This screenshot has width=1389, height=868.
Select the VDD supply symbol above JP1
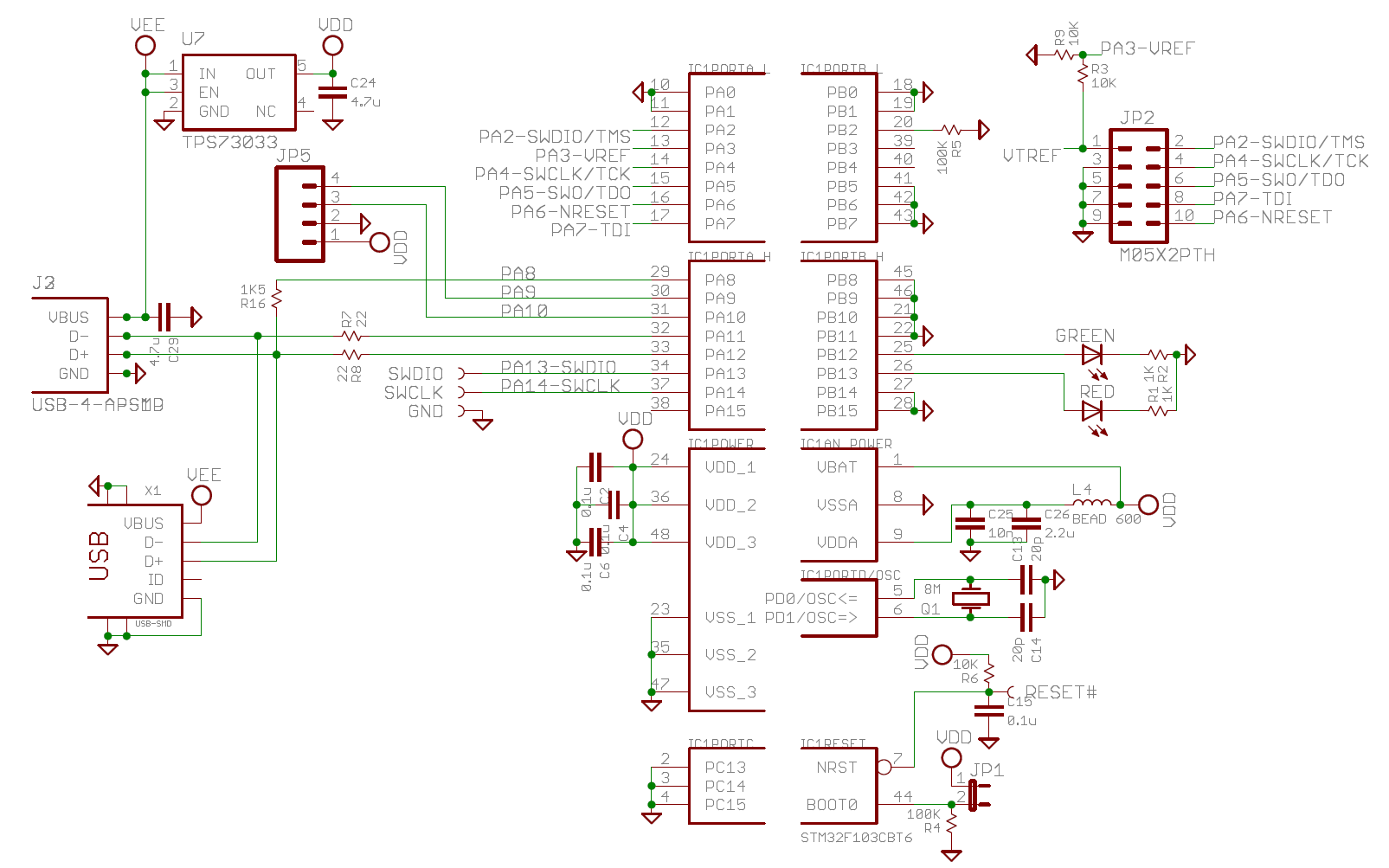(951, 758)
